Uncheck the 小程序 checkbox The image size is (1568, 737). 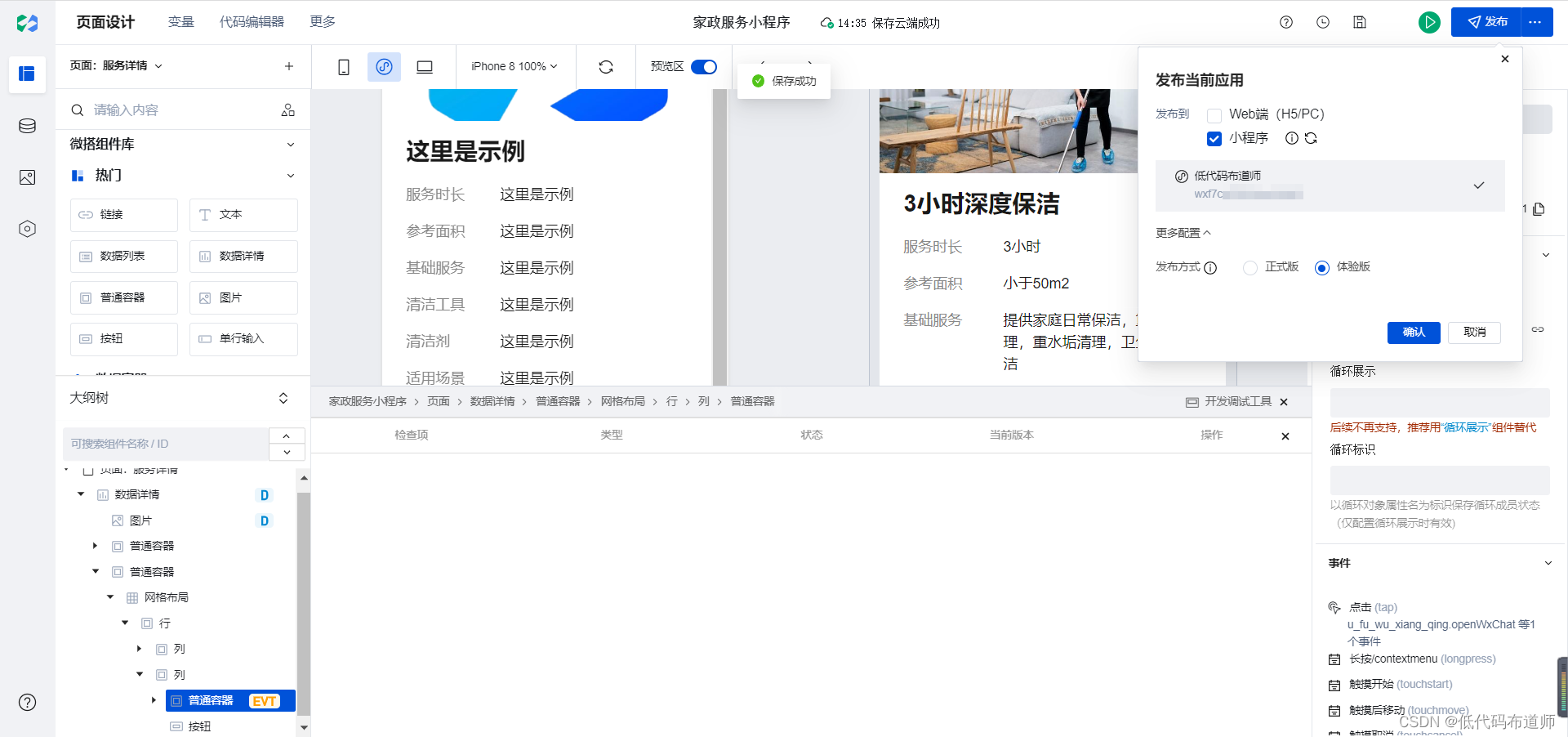[1214, 139]
